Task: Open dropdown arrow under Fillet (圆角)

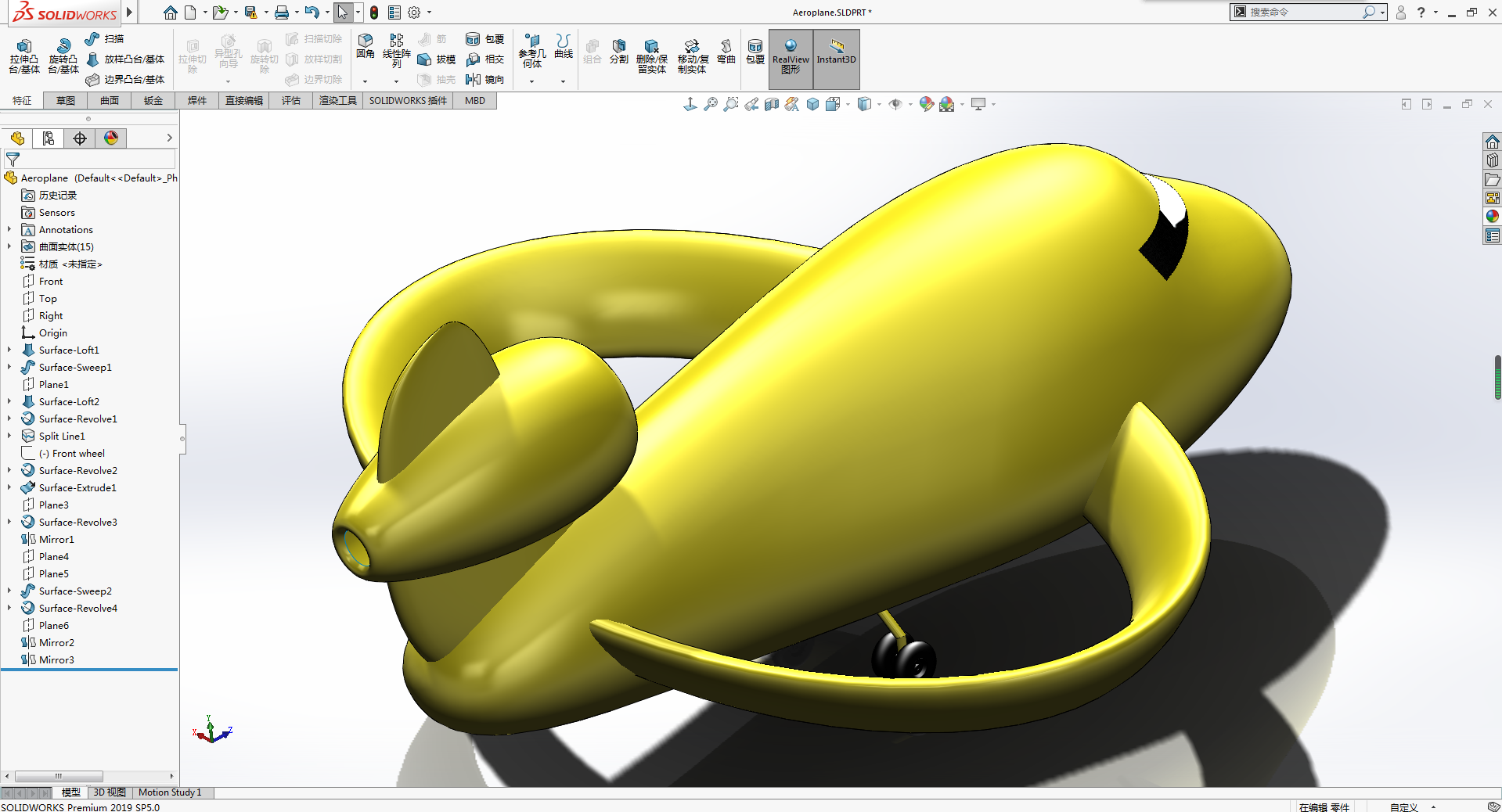Action: pyautogui.click(x=365, y=81)
